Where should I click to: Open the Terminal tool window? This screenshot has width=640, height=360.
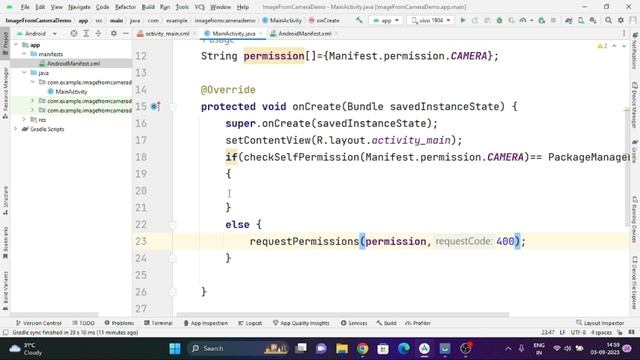coord(158,323)
